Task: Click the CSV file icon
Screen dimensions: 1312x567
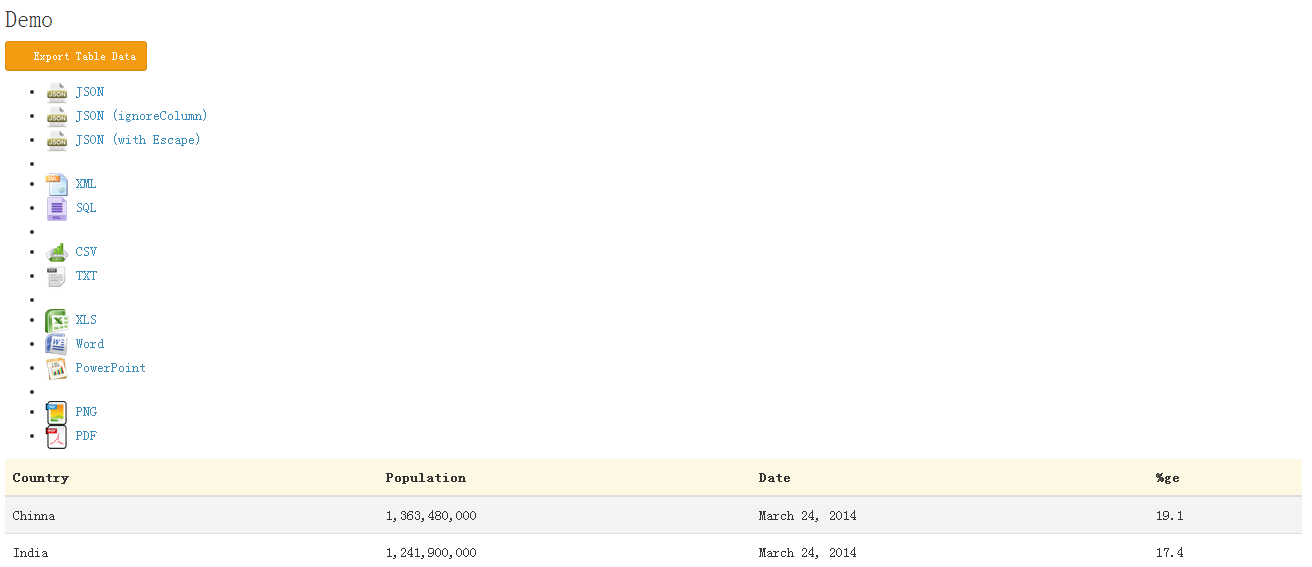Action: 57,252
